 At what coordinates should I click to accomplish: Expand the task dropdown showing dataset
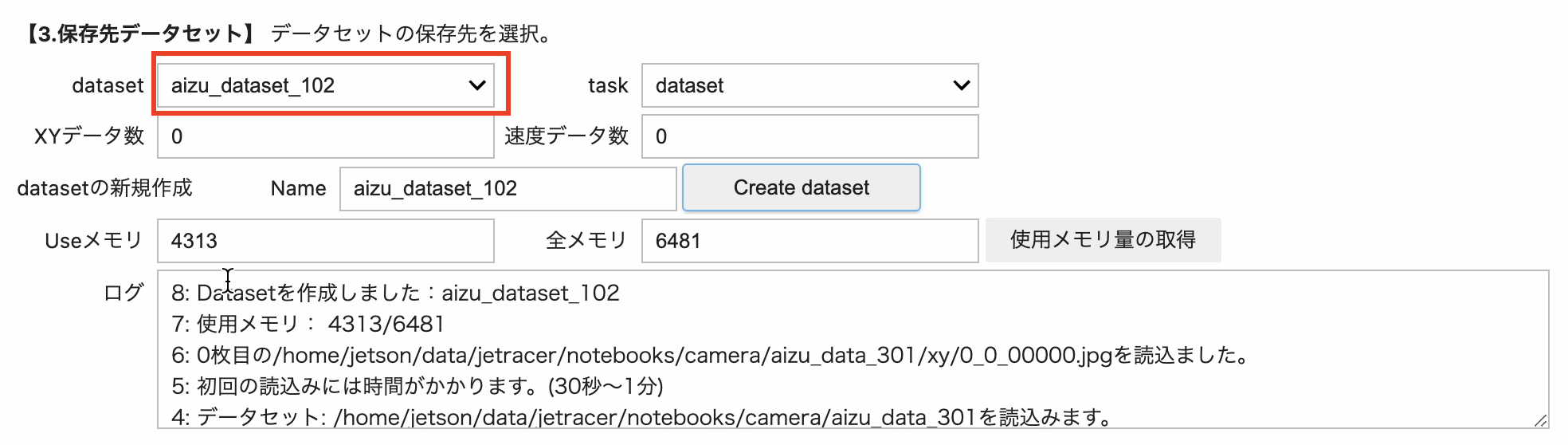click(809, 85)
